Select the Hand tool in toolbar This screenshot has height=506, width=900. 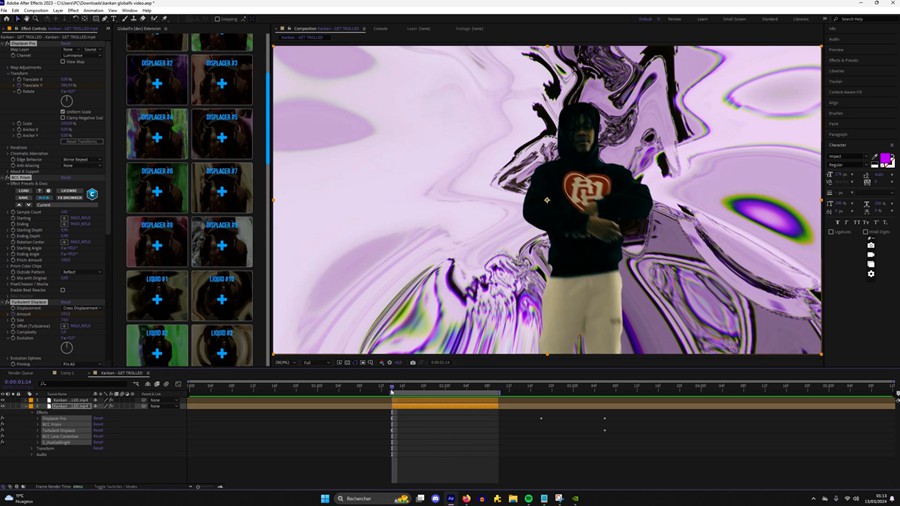(x=26, y=19)
